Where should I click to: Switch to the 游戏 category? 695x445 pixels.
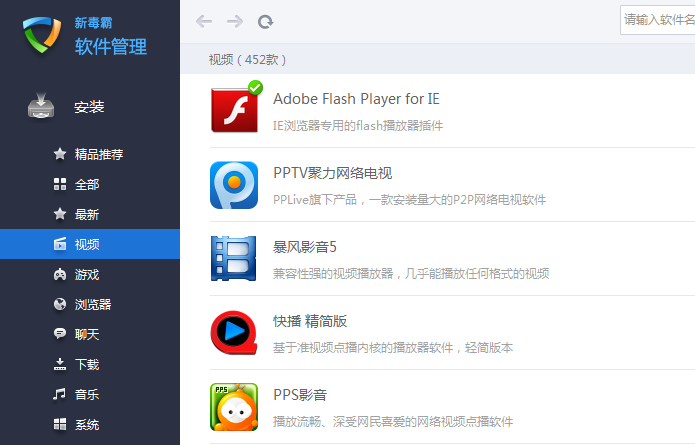tap(86, 274)
